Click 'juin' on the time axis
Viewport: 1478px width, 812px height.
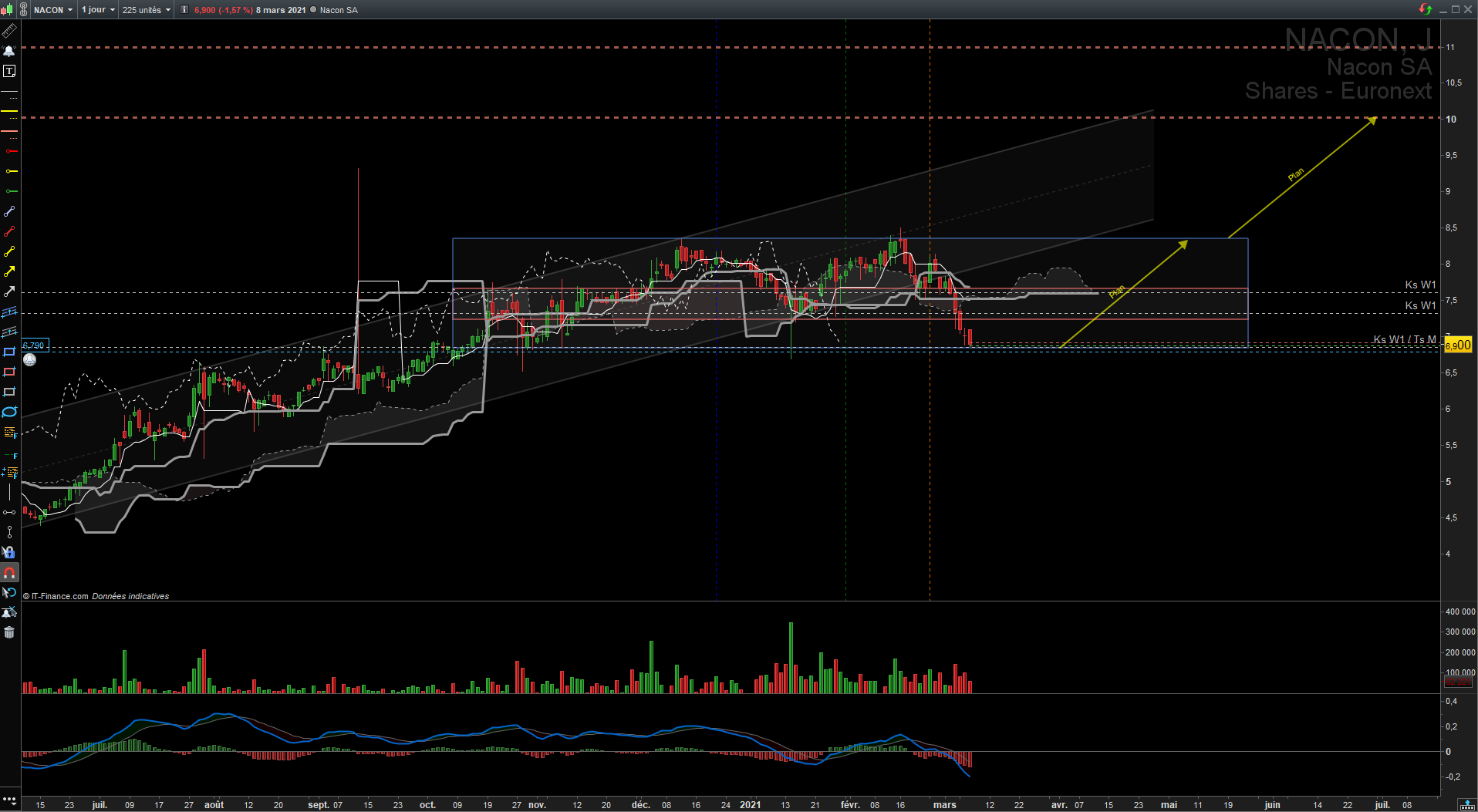coord(1272,805)
